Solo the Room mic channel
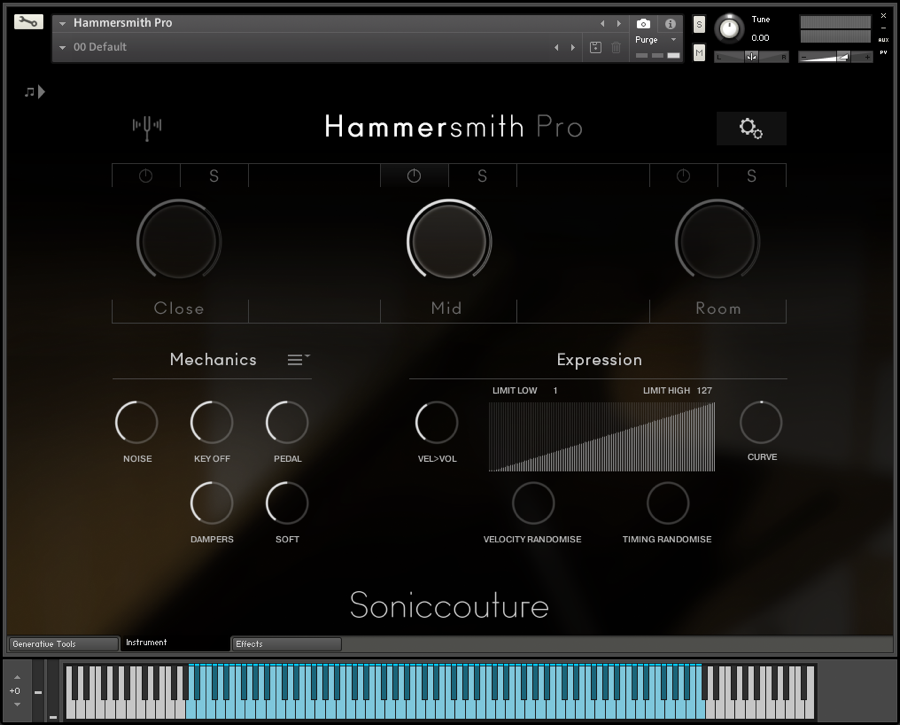This screenshot has width=900, height=725. coord(751,176)
